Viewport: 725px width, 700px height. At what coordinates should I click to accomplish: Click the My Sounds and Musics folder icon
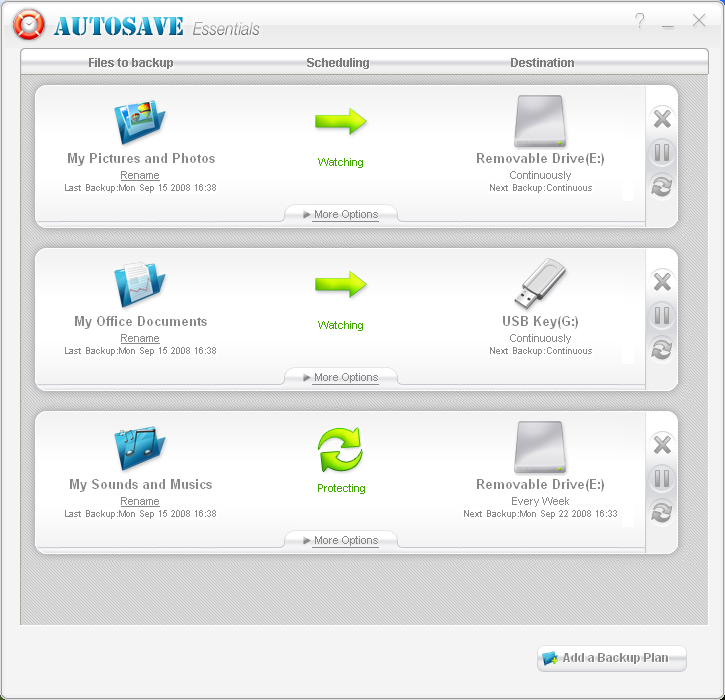point(139,448)
